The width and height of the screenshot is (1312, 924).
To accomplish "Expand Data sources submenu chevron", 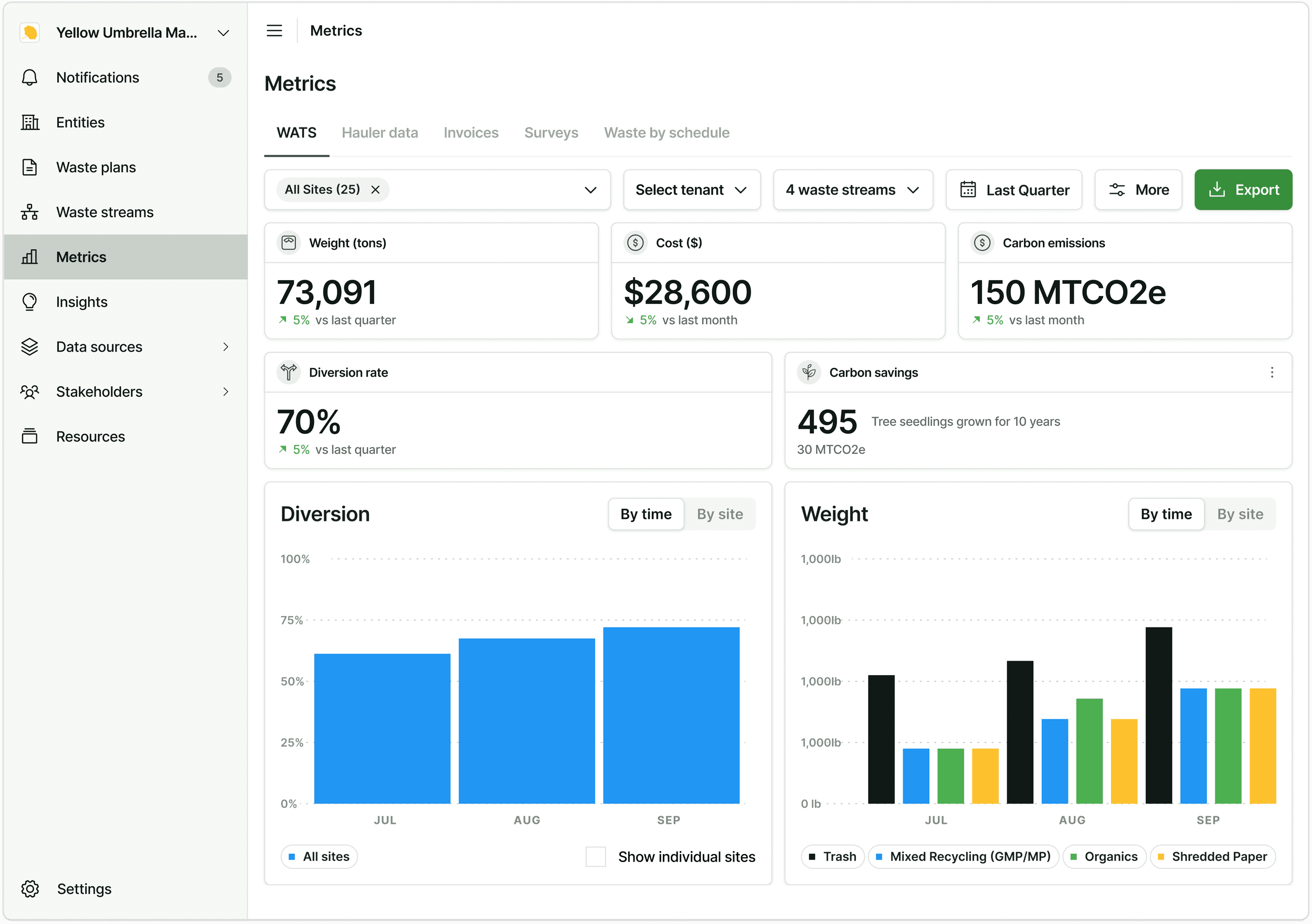I will (226, 347).
